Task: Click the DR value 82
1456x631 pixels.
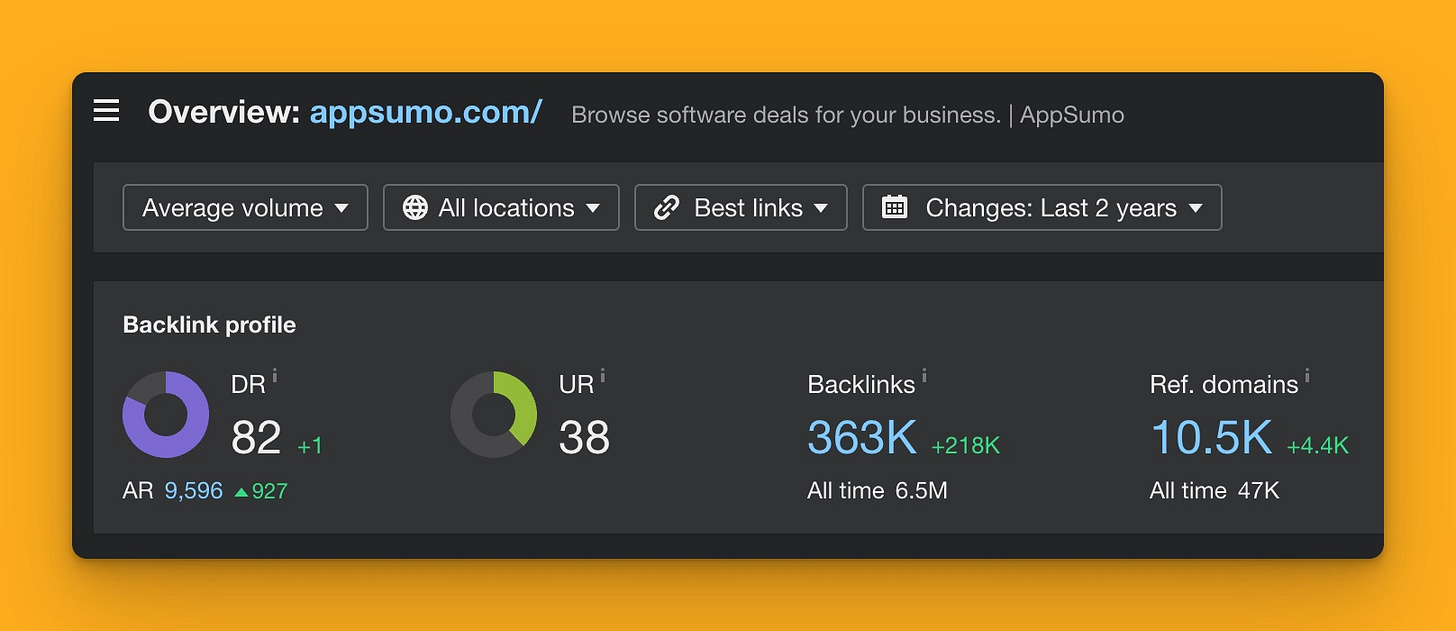Action: click(x=256, y=437)
